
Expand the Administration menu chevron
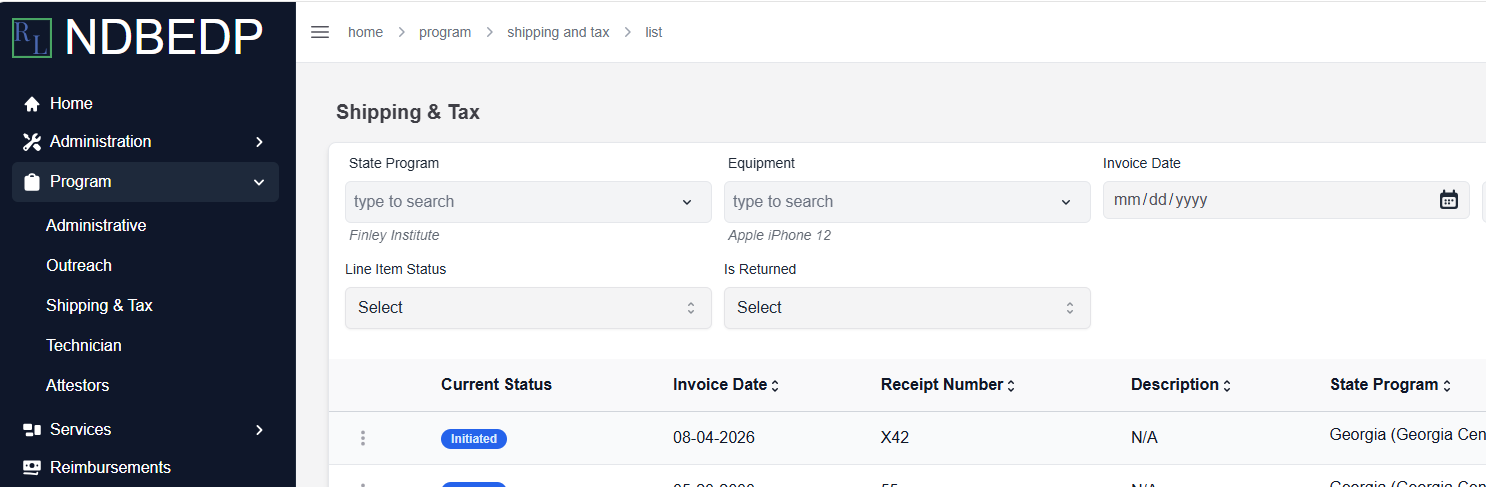click(259, 142)
